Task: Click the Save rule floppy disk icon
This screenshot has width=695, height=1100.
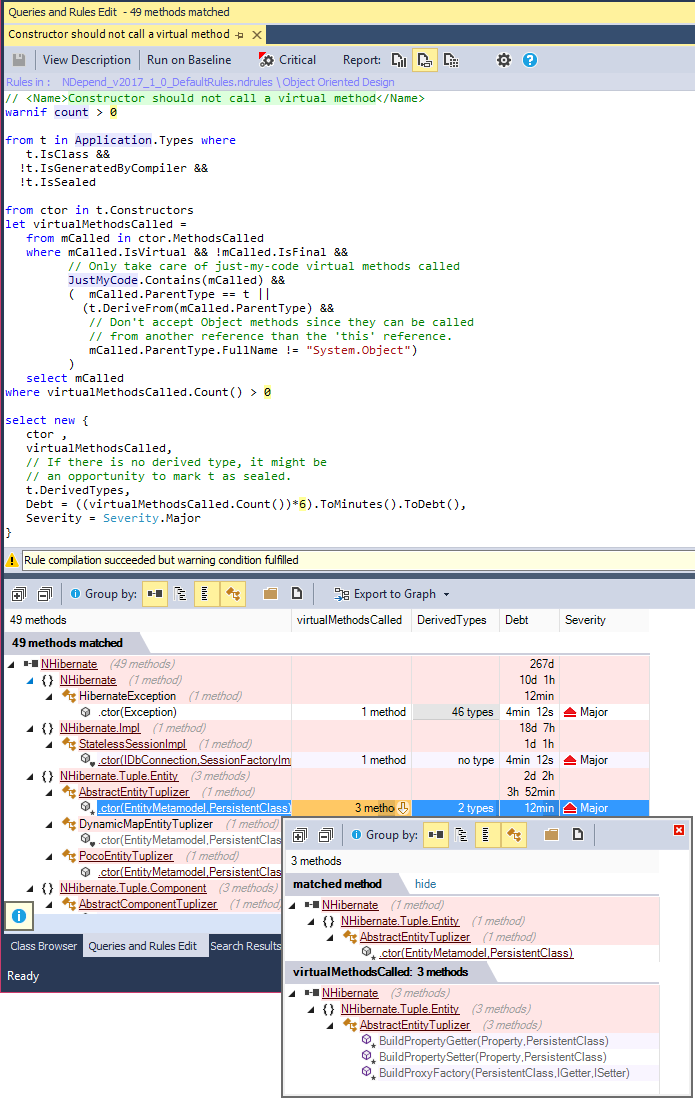Action: (19, 60)
